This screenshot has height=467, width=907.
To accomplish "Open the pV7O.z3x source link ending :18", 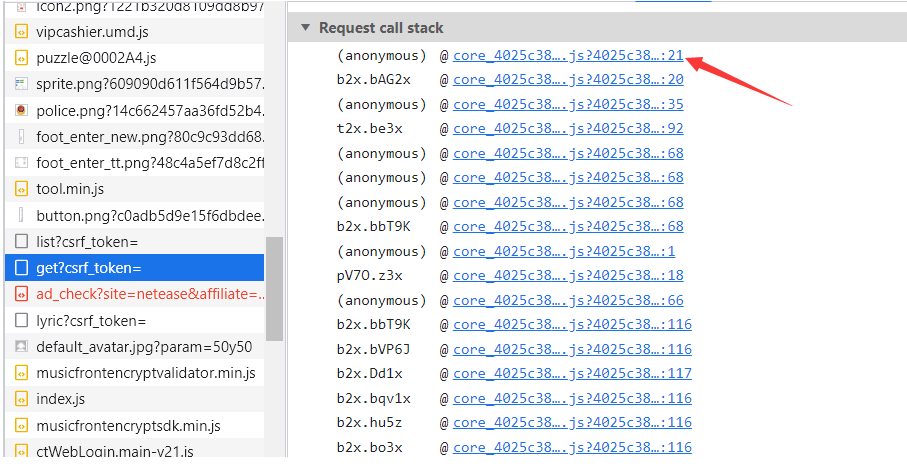I will (x=568, y=276).
